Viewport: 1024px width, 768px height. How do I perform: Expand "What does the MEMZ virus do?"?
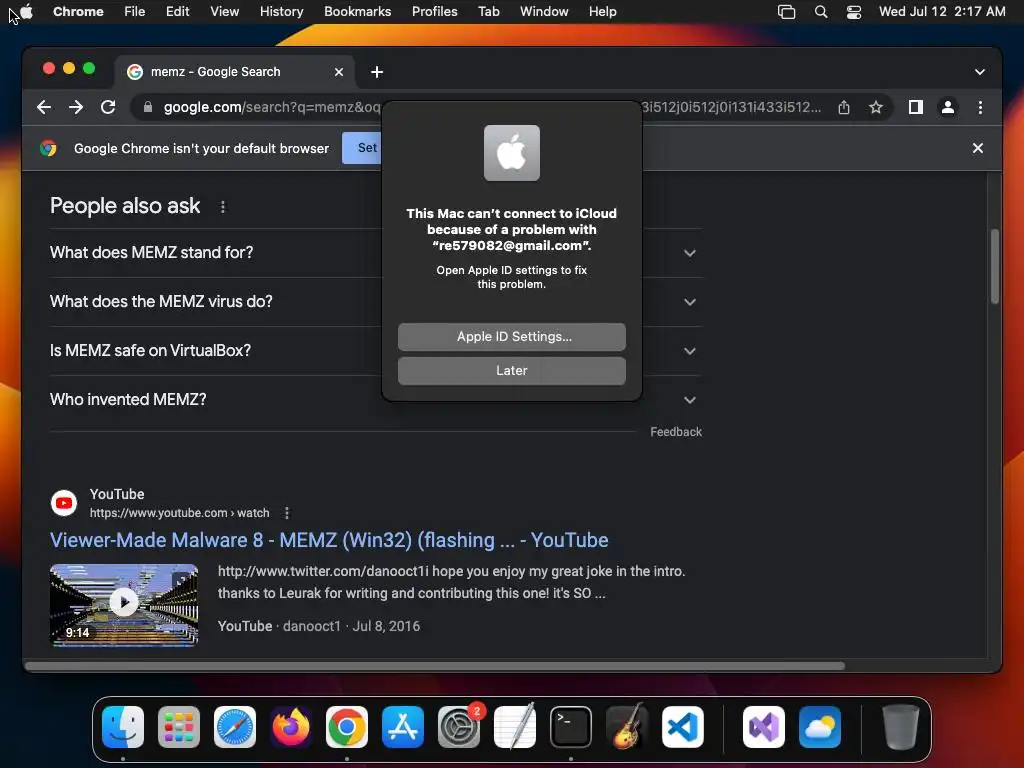376,302
